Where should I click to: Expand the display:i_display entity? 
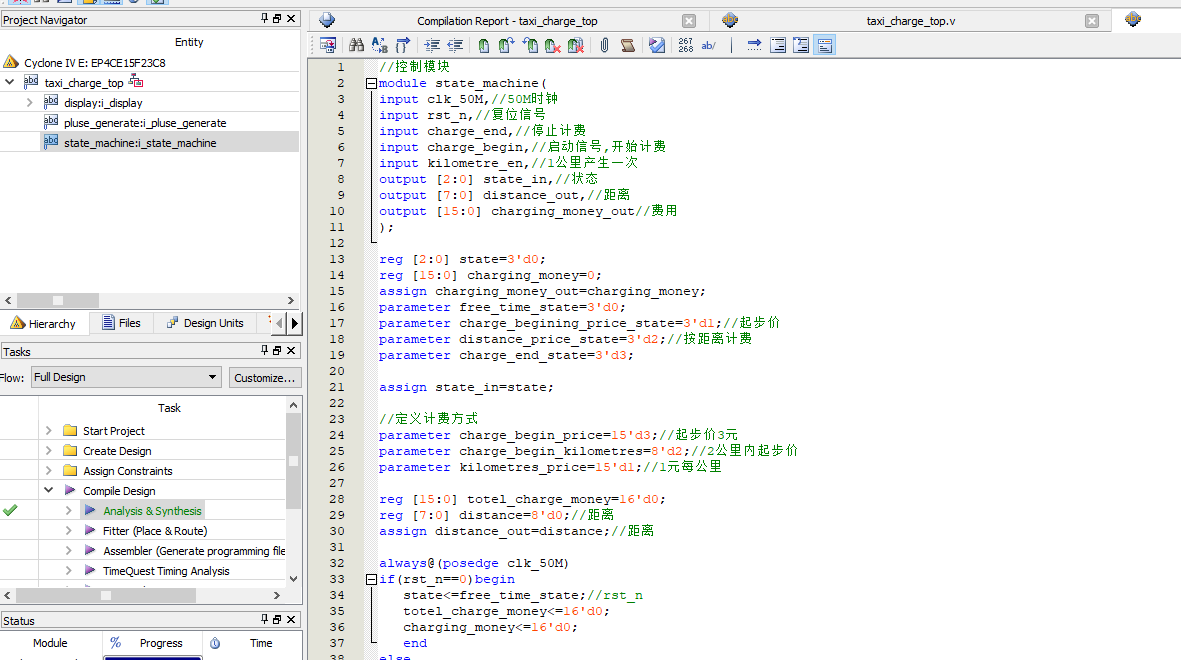[x=29, y=102]
